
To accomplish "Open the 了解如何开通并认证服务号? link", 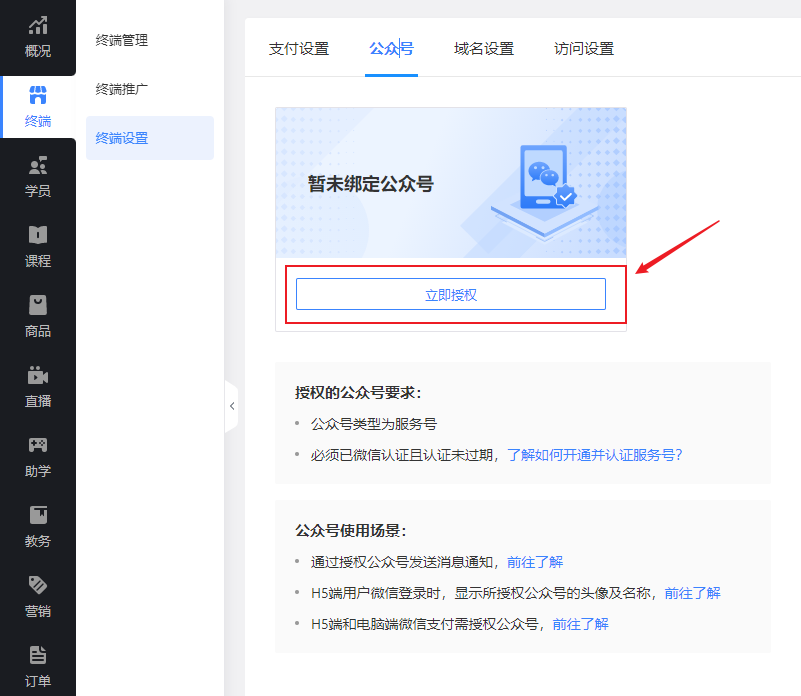I will click(595, 455).
